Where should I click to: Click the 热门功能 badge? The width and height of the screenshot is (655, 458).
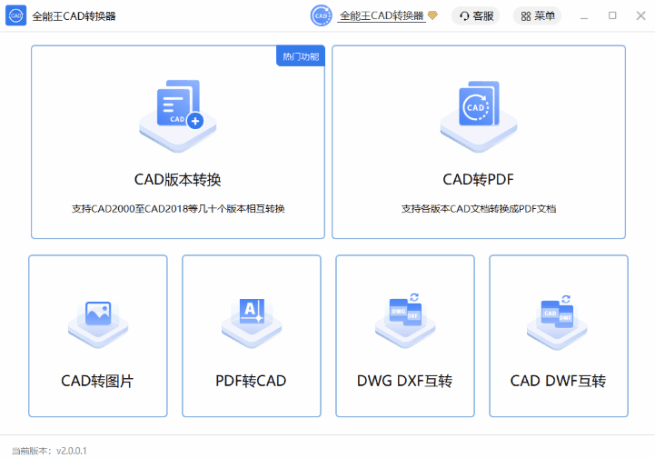click(x=300, y=57)
